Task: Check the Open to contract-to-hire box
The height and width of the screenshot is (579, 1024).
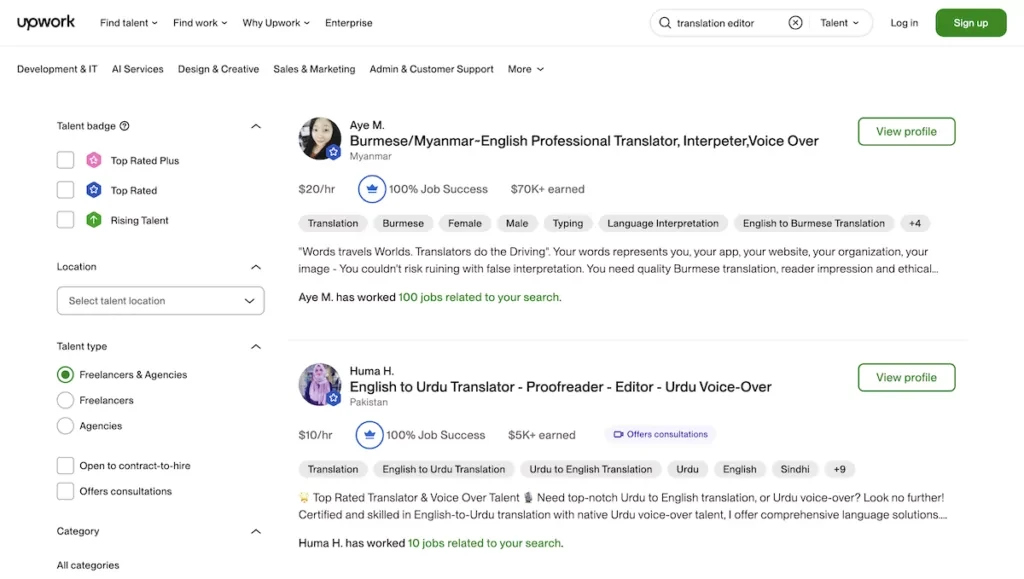Action: click(x=66, y=466)
